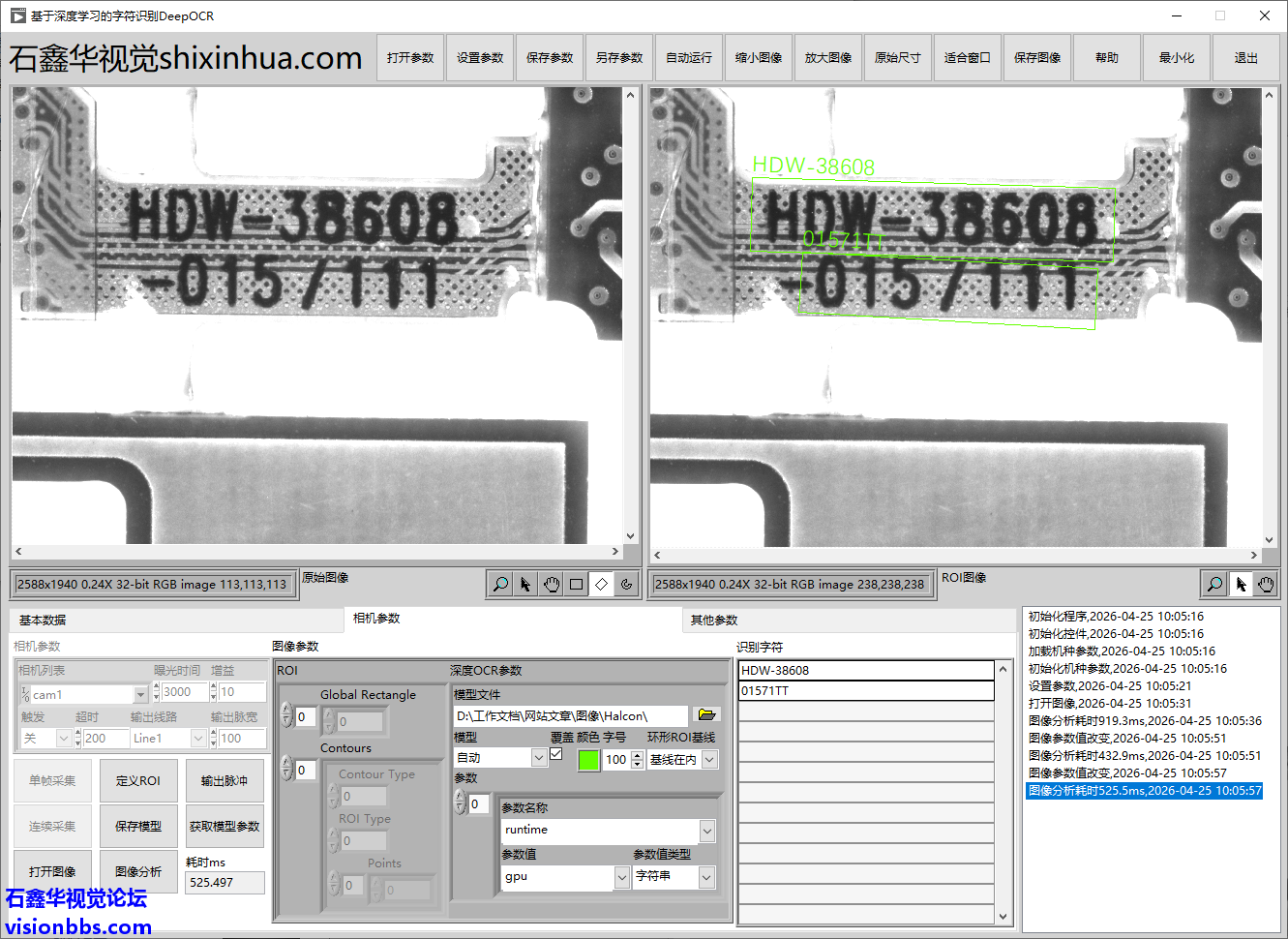Select the zoom tool under the original image
This screenshot has height=939, width=1288.
click(x=500, y=584)
